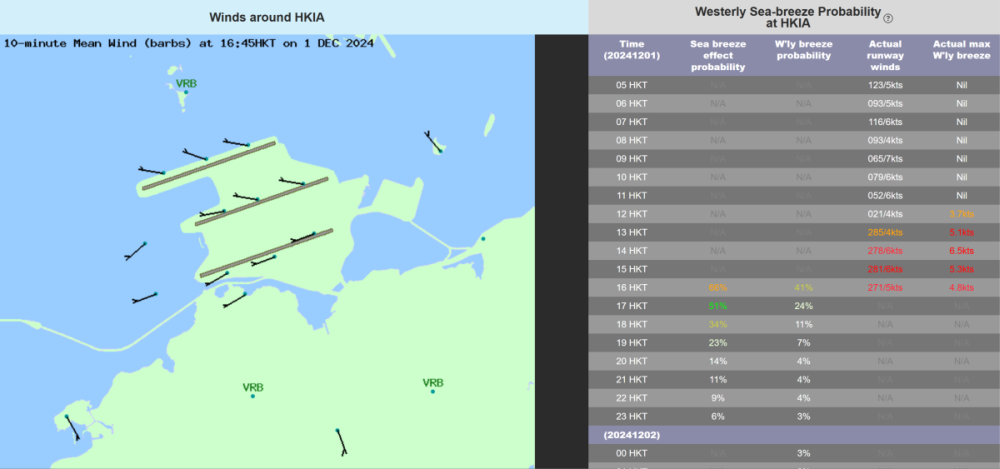Image resolution: width=1000 pixels, height=469 pixels.
Task: Click the station dot on the map's far right
Action: pos(483,239)
